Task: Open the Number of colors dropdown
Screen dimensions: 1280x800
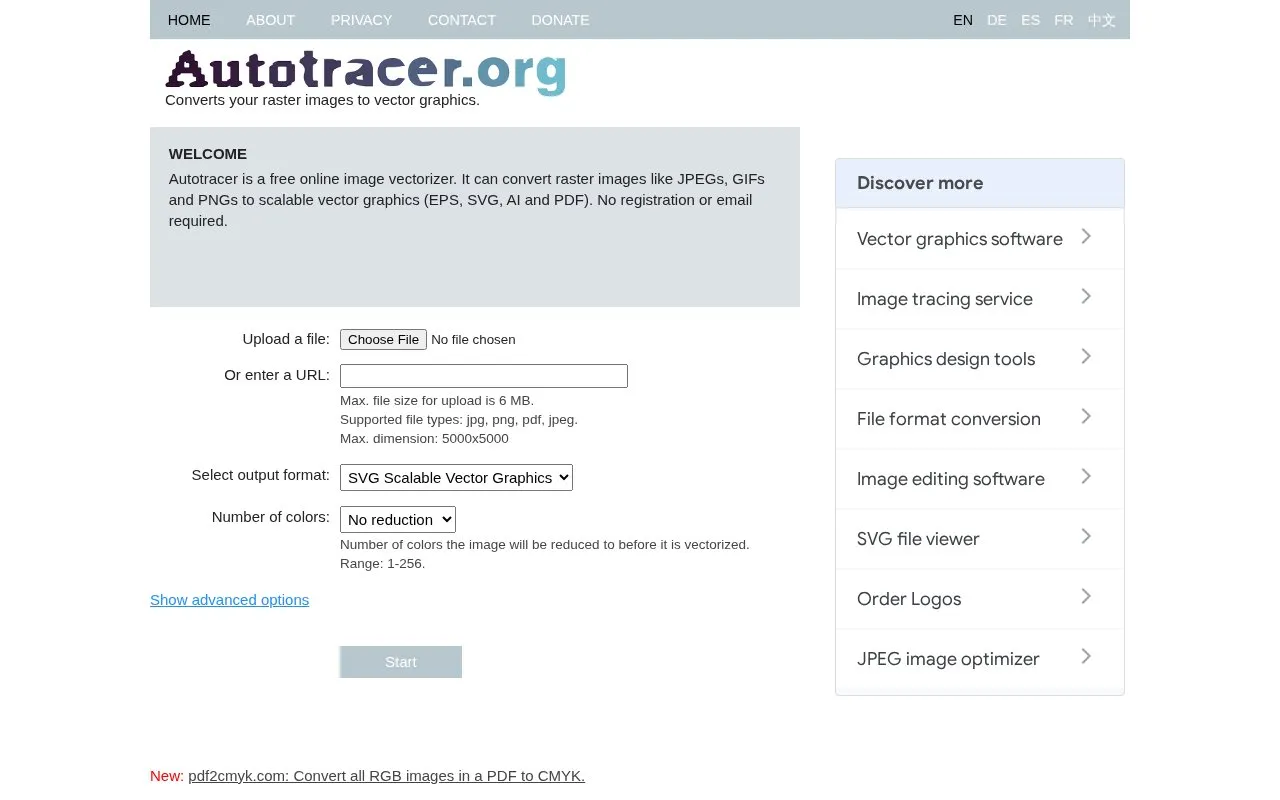Action: 398,520
